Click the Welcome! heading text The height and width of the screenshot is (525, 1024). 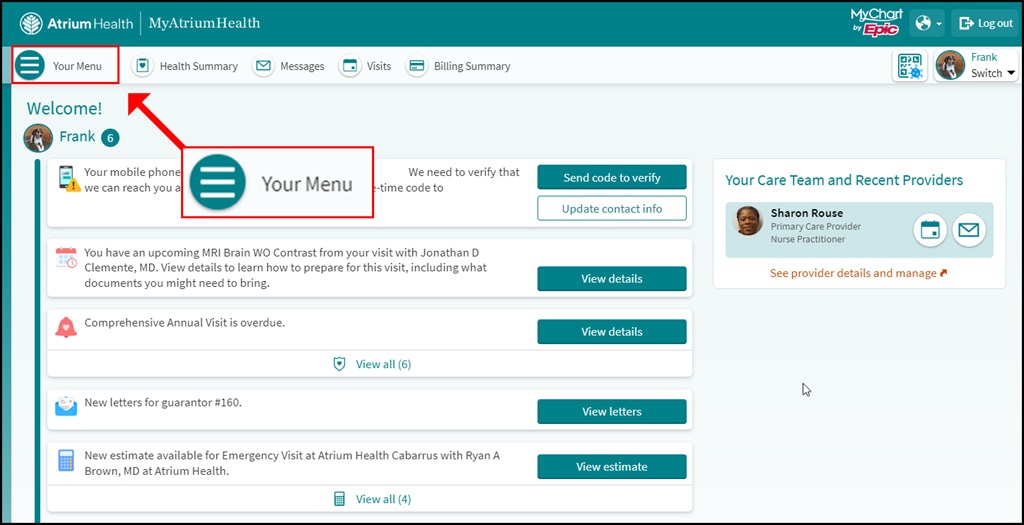pyautogui.click(x=65, y=108)
